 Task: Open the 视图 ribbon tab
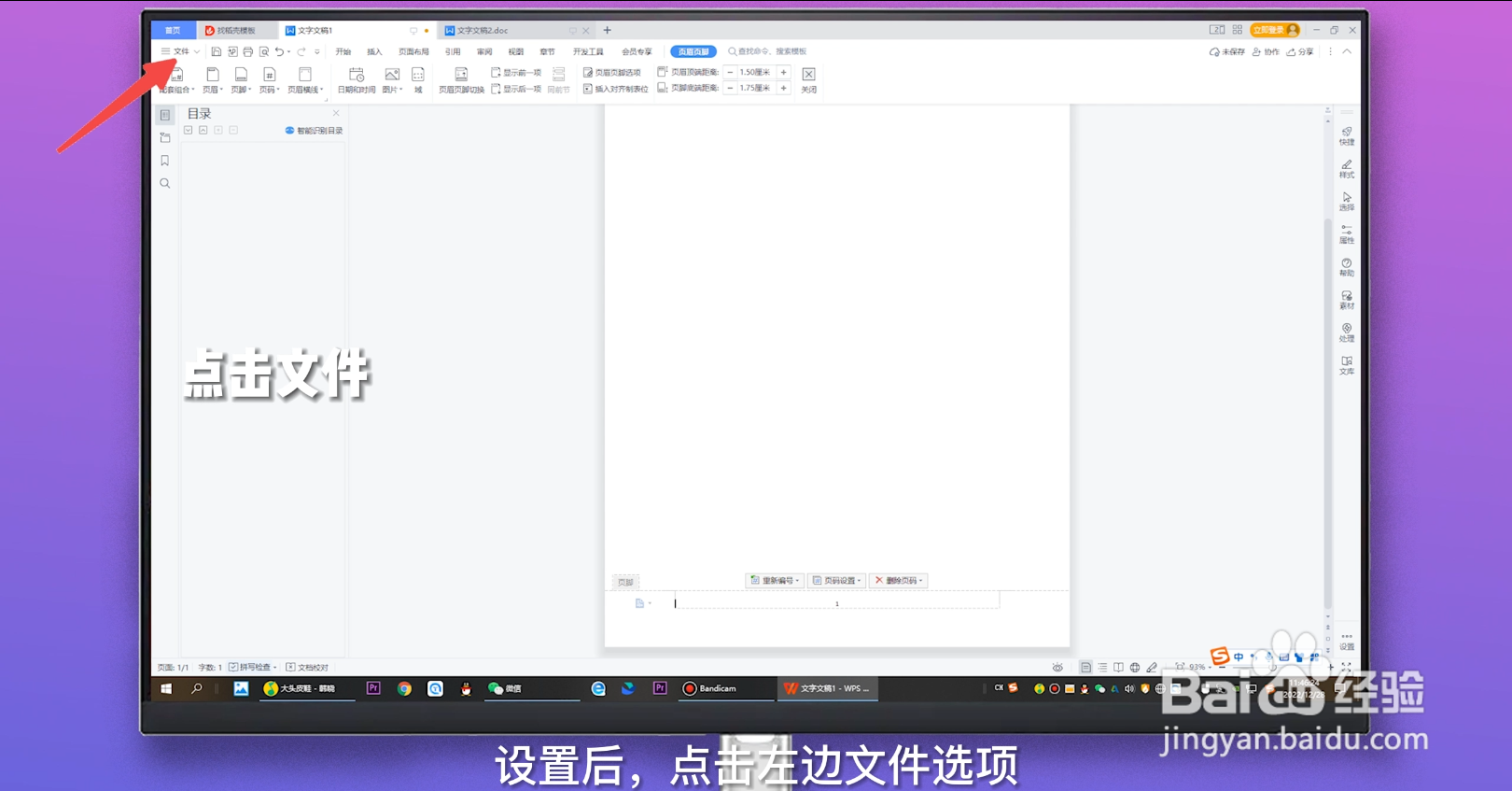[x=516, y=51]
